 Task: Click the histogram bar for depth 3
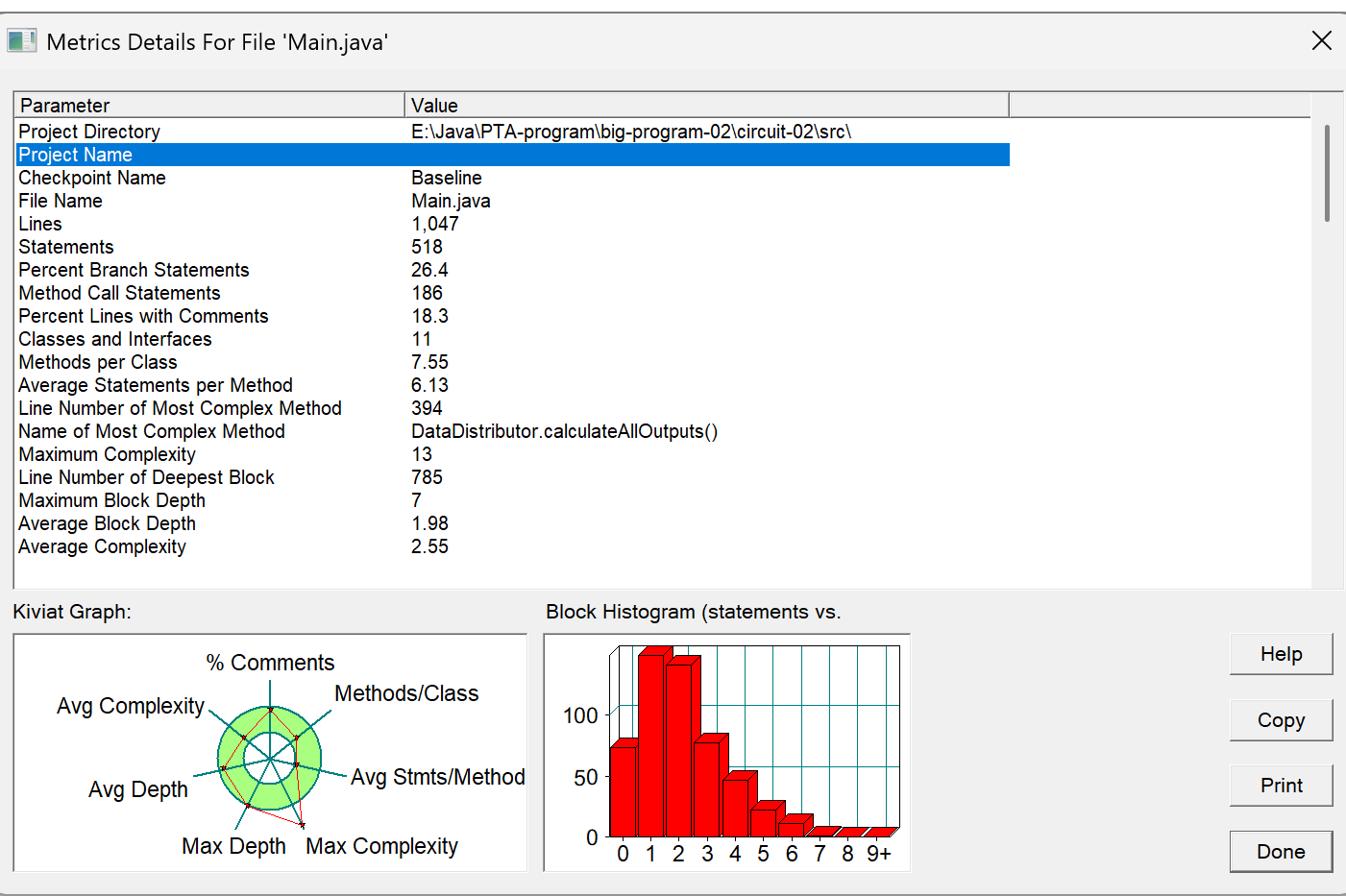point(707,787)
